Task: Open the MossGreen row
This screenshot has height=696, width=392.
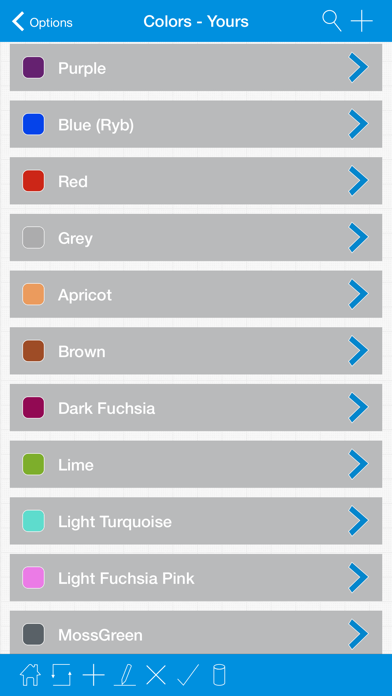Action: (196, 632)
